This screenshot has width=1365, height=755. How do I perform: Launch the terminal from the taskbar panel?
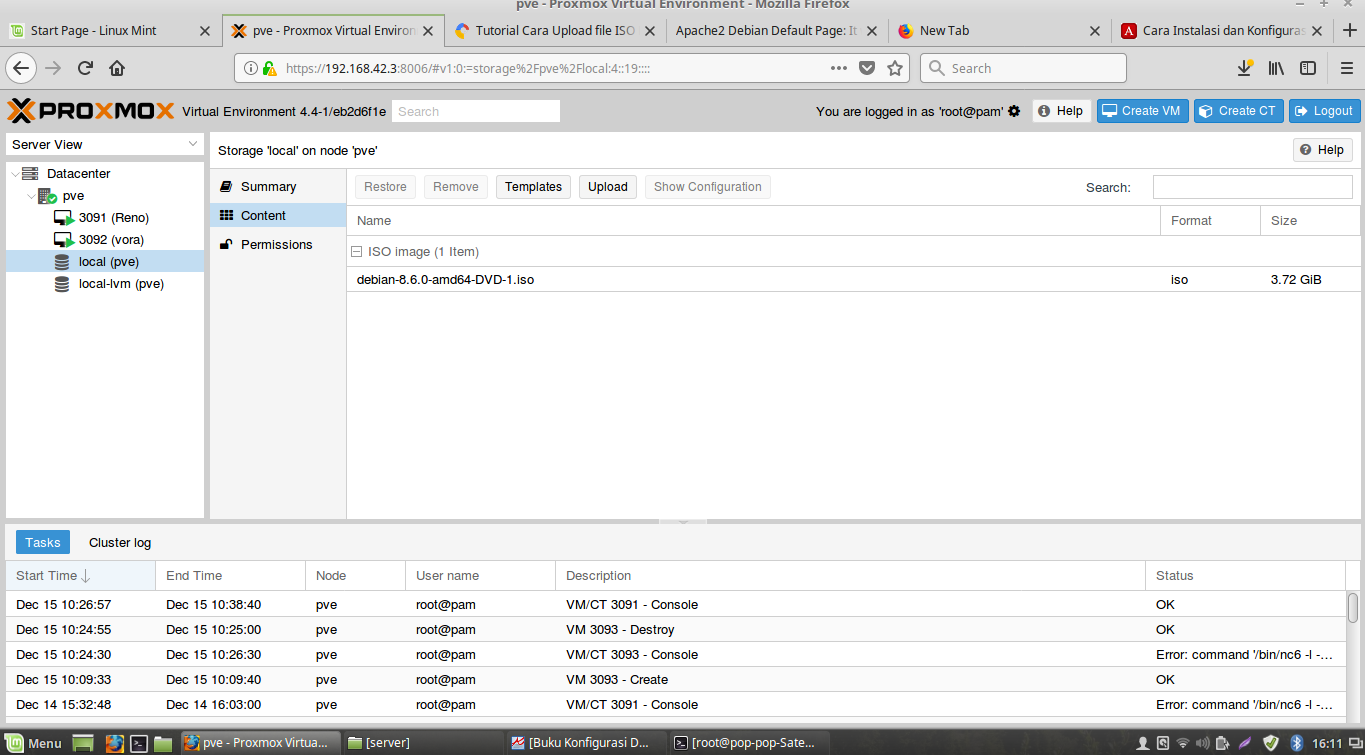coord(139,743)
